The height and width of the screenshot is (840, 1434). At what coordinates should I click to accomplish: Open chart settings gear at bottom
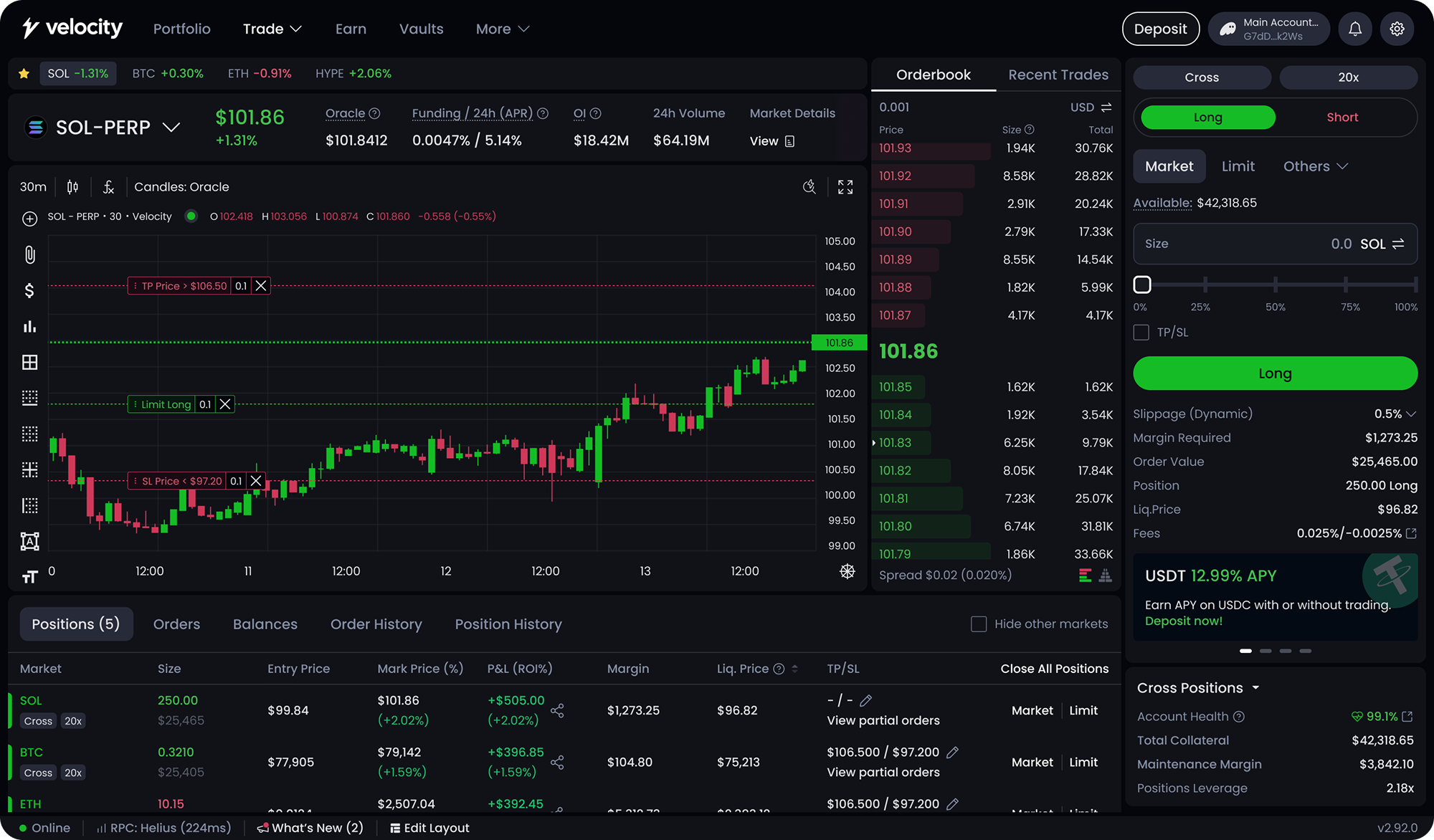click(x=847, y=571)
